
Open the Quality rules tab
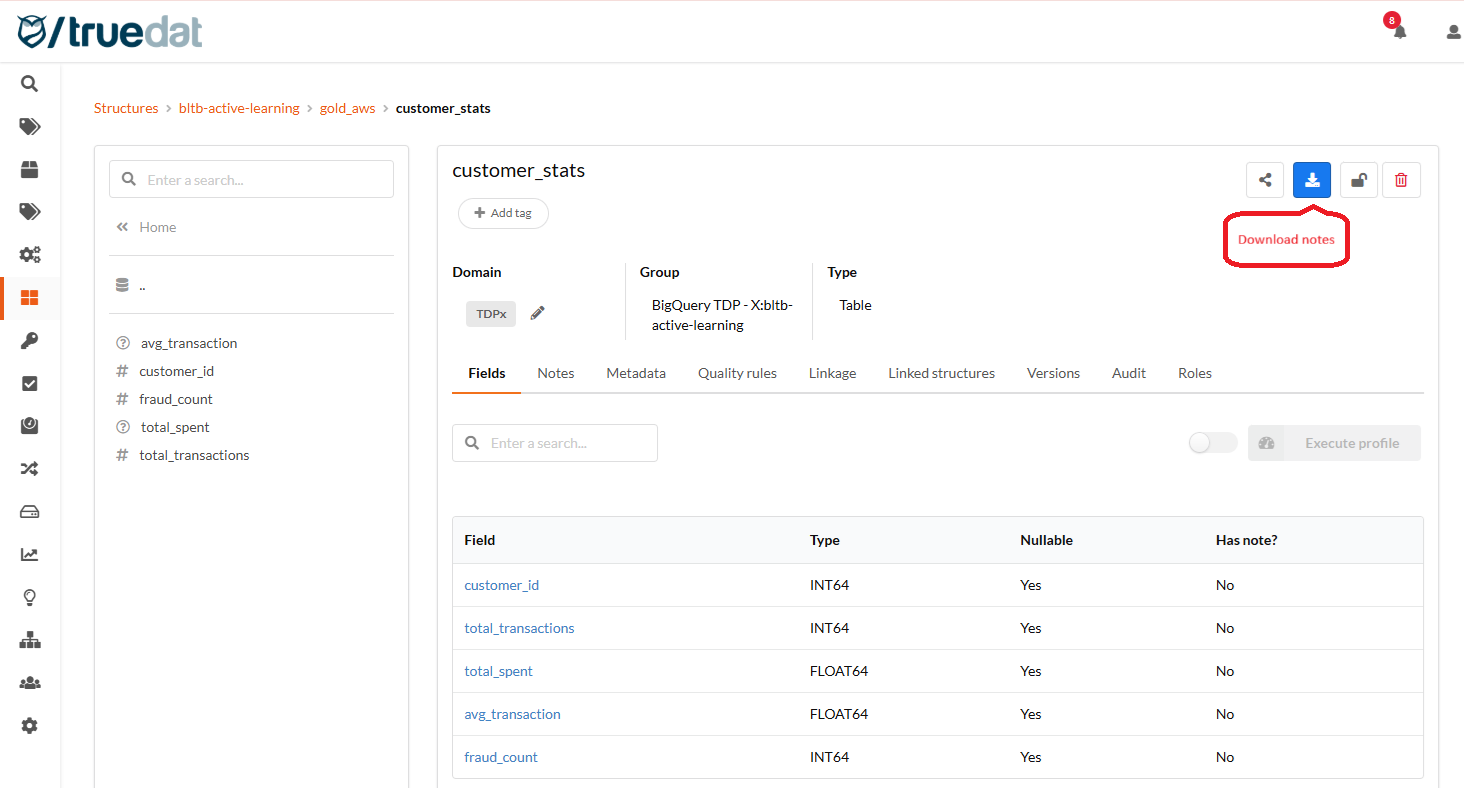(737, 373)
